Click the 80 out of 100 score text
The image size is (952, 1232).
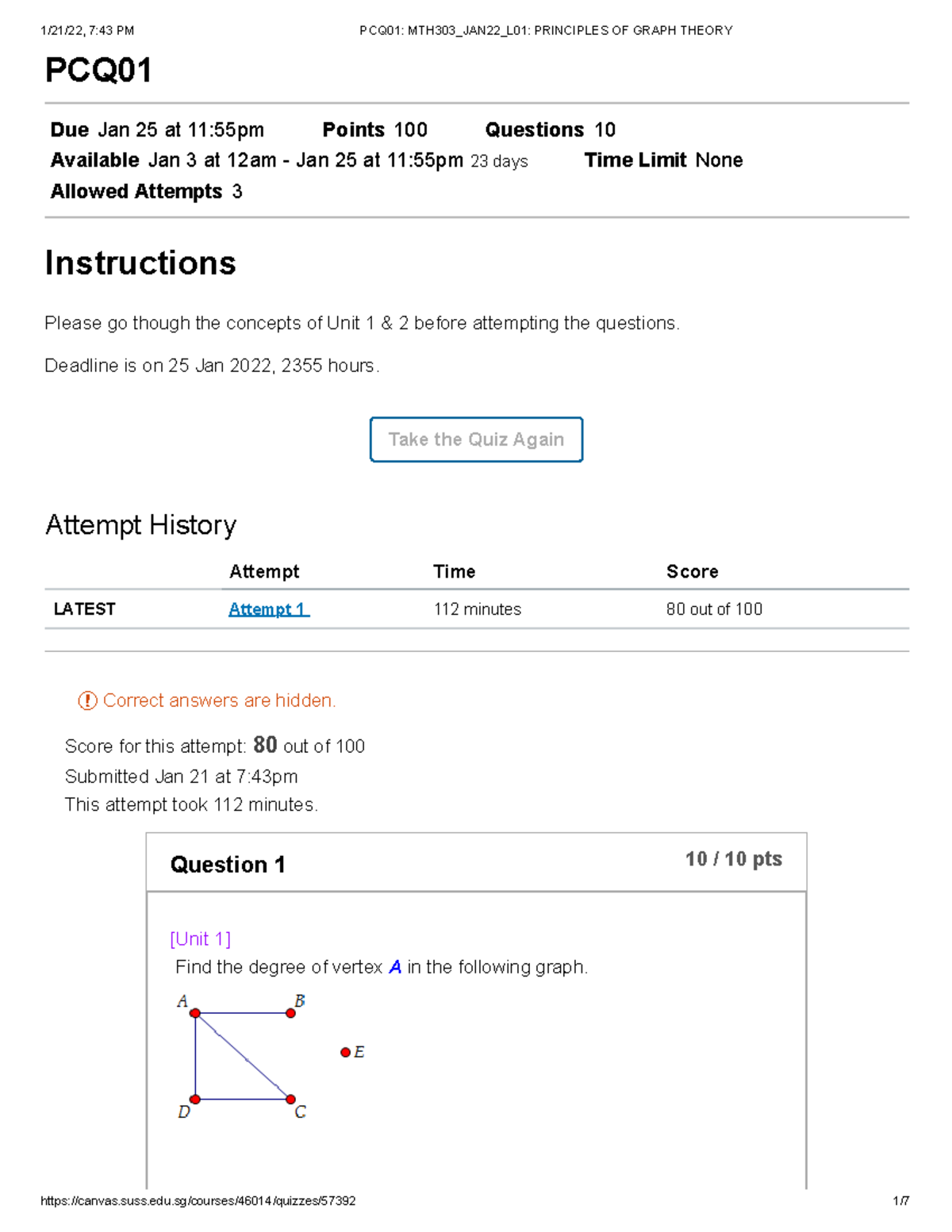tap(714, 608)
